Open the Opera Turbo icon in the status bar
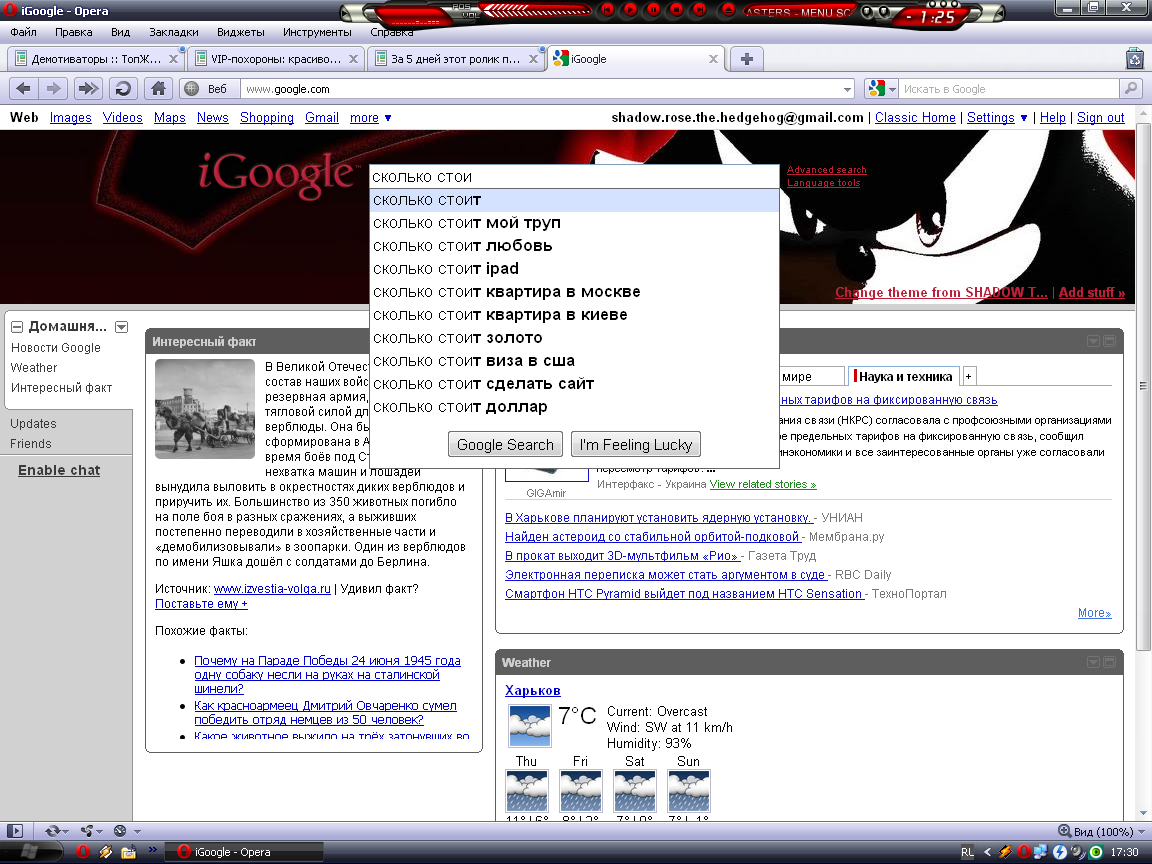1152x864 pixels. (x=120, y=831)
